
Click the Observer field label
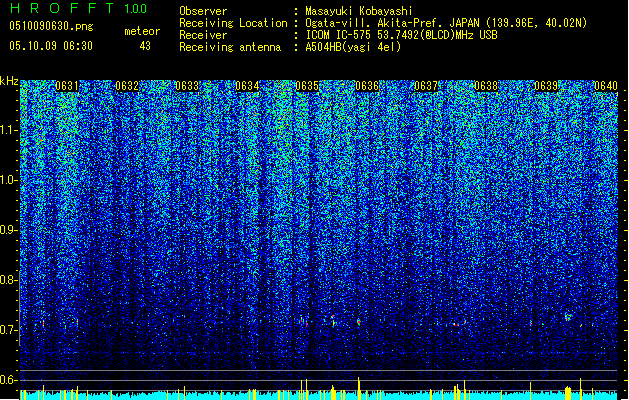(203, 11)
